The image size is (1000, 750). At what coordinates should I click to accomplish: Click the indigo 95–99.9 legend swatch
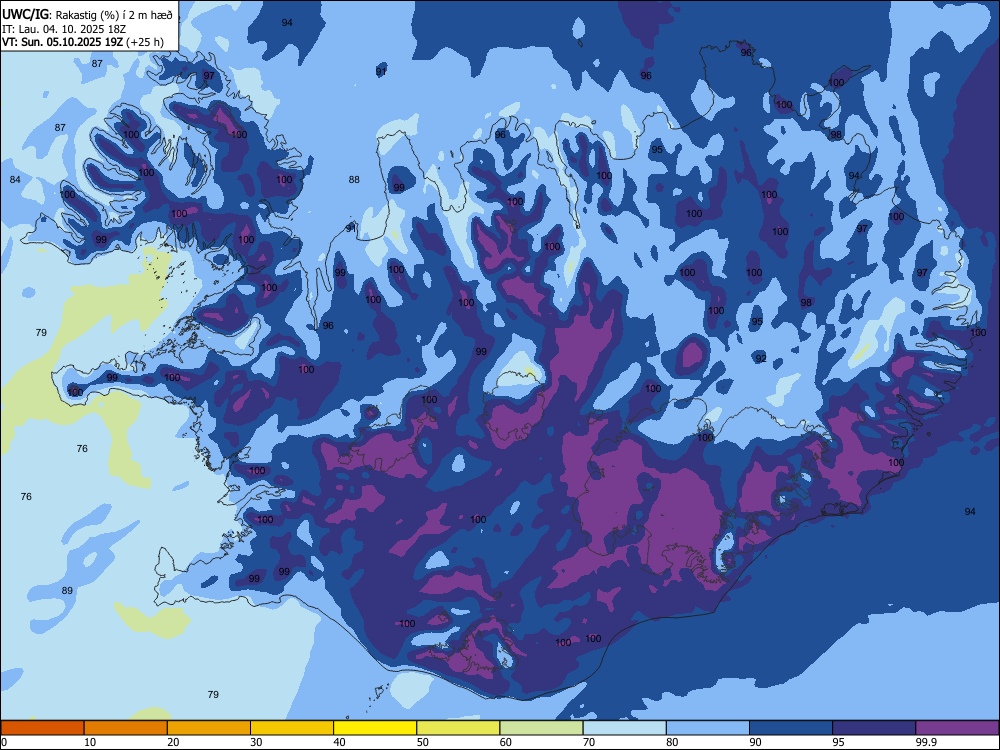[x=874, y=728]
